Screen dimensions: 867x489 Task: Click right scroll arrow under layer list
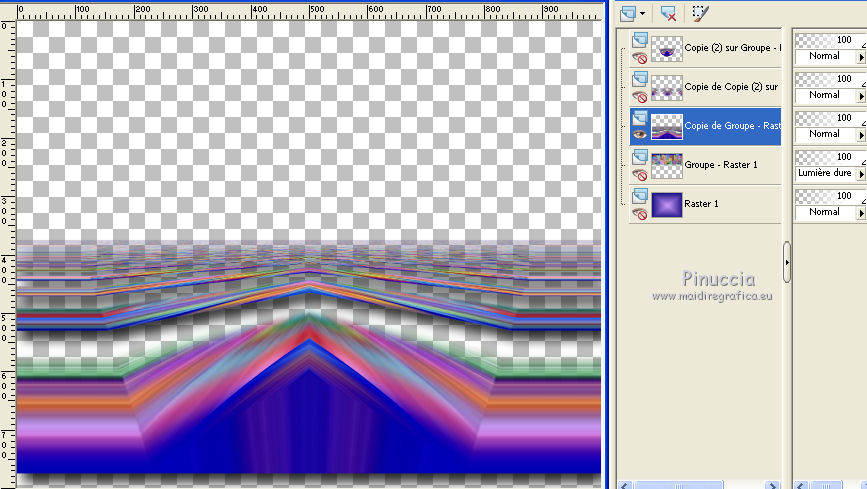click(772, 485)
